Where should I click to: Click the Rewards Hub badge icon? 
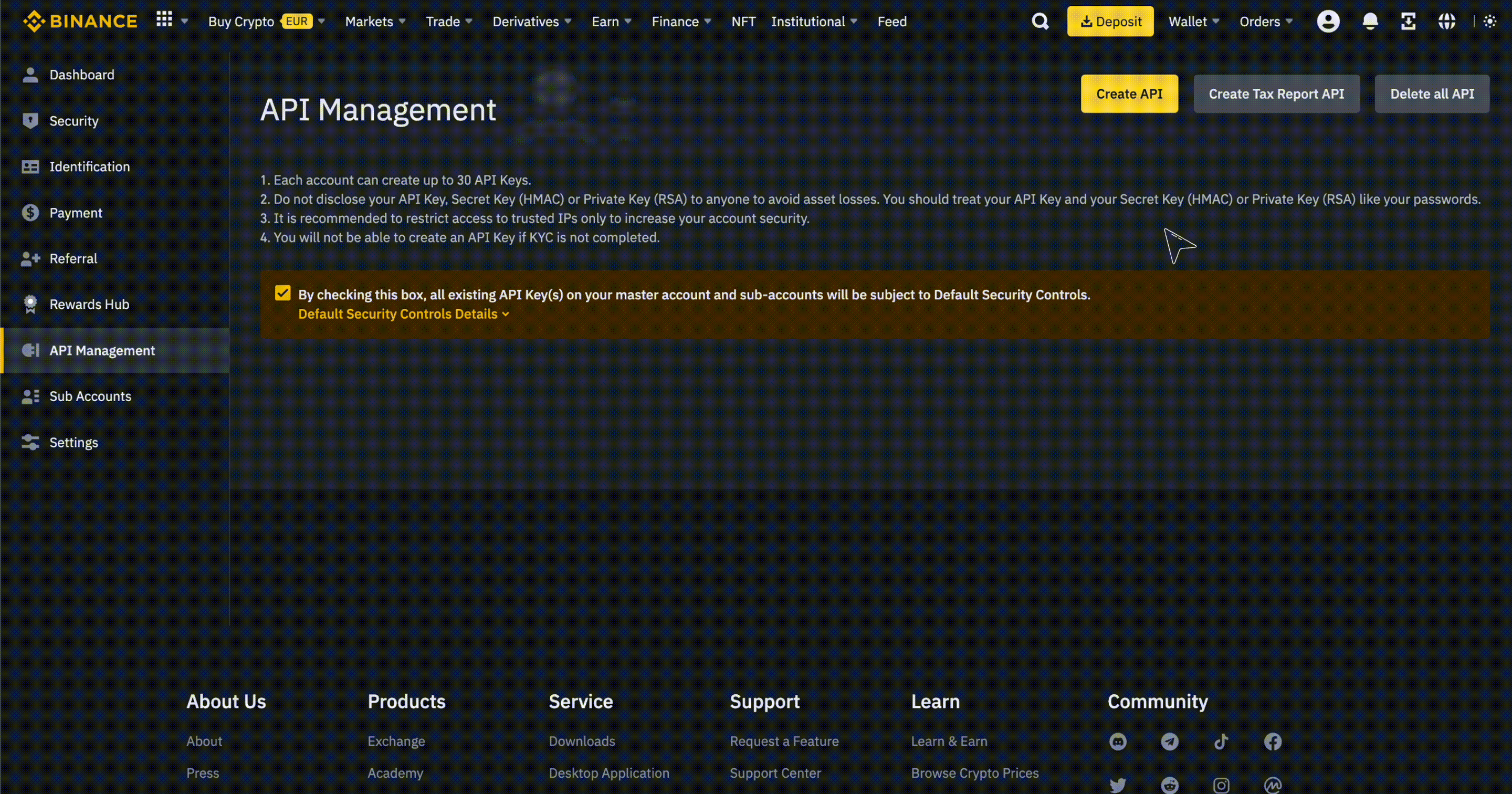[x=30, y=304]
